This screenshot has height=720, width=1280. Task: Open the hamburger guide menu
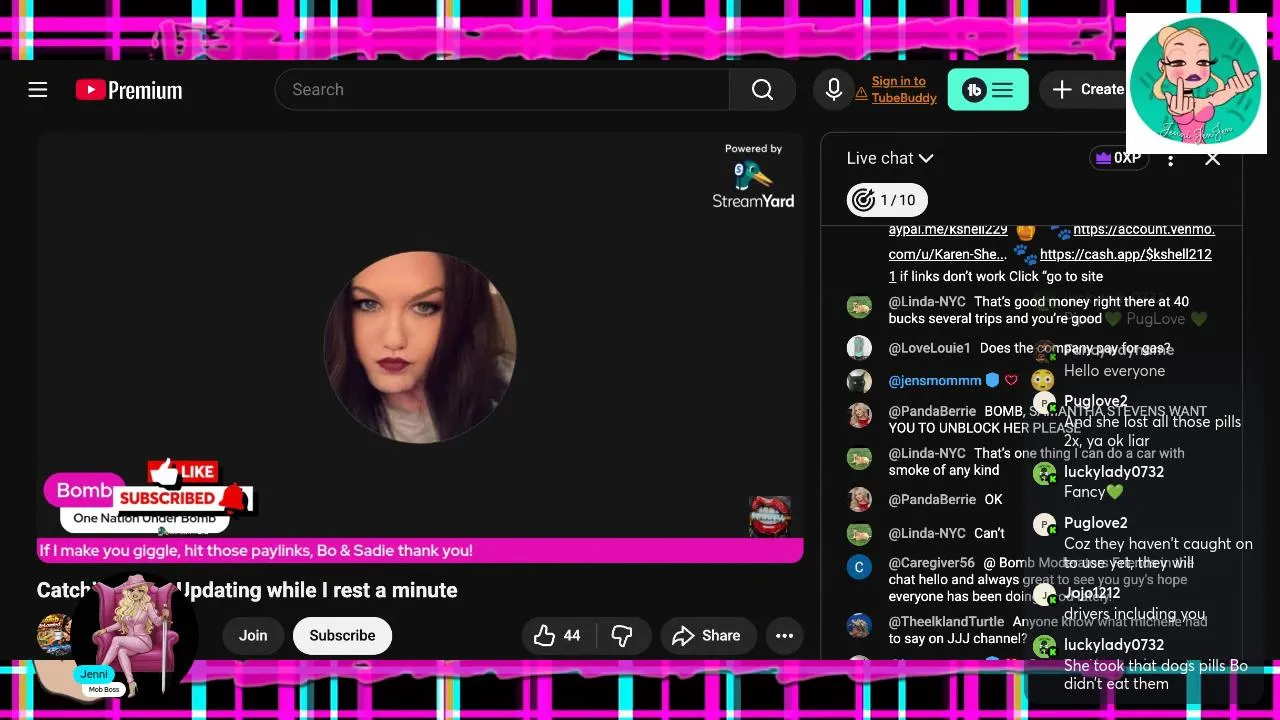pos(38,90)
